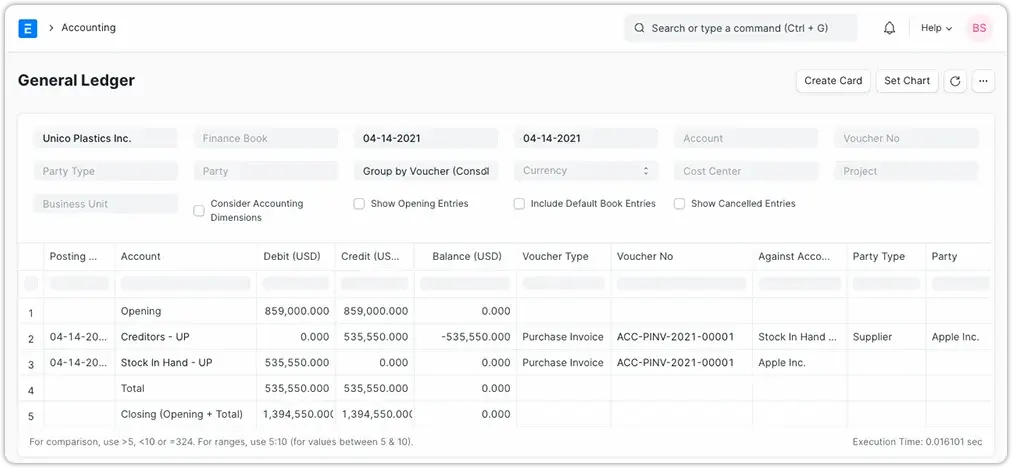1012x468 pixels.
Task: Open the Help dropdown menu
Action: click(x=936, y=28)
